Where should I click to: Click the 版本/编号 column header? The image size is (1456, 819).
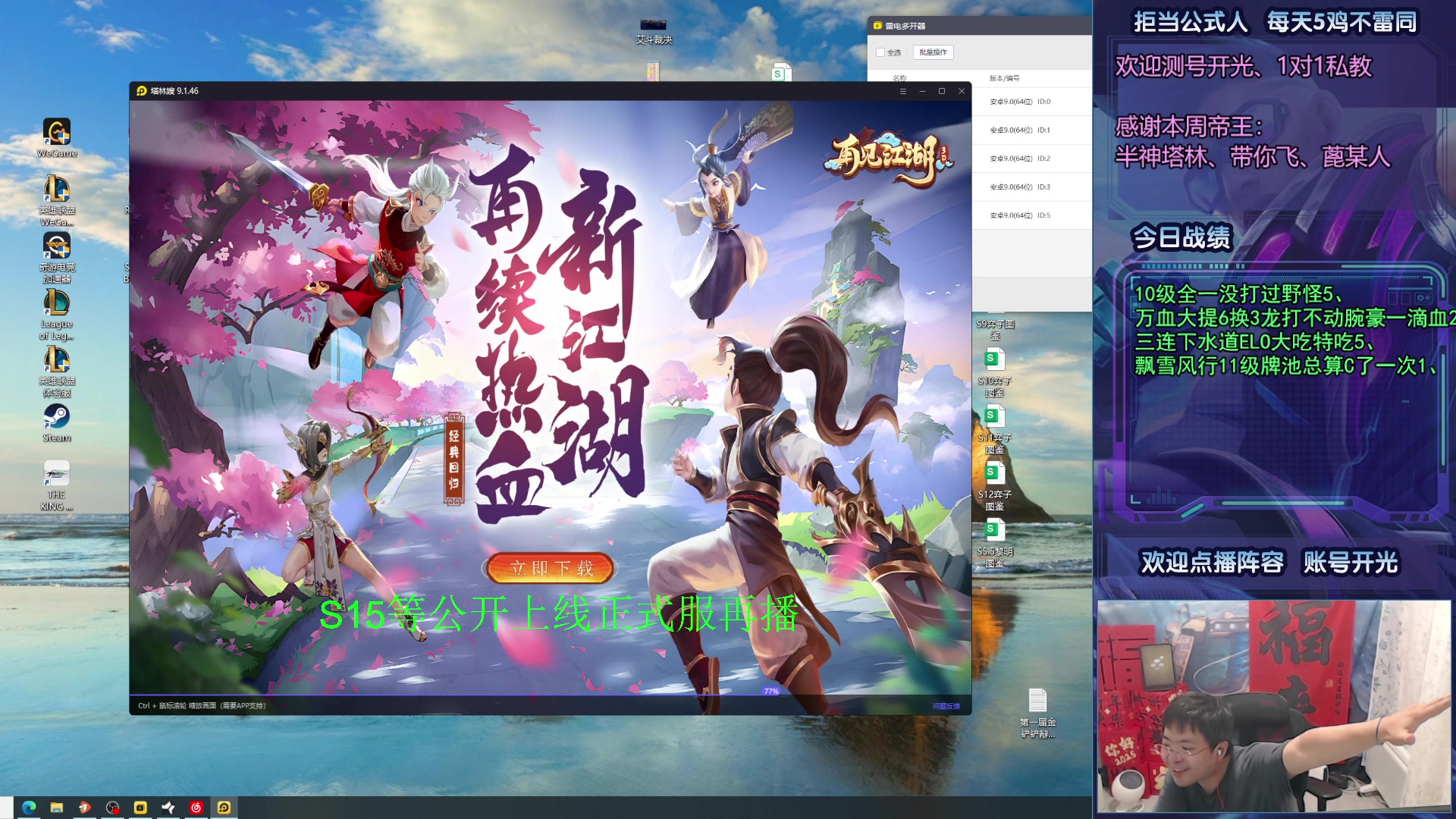click(x=1004, y=78)
